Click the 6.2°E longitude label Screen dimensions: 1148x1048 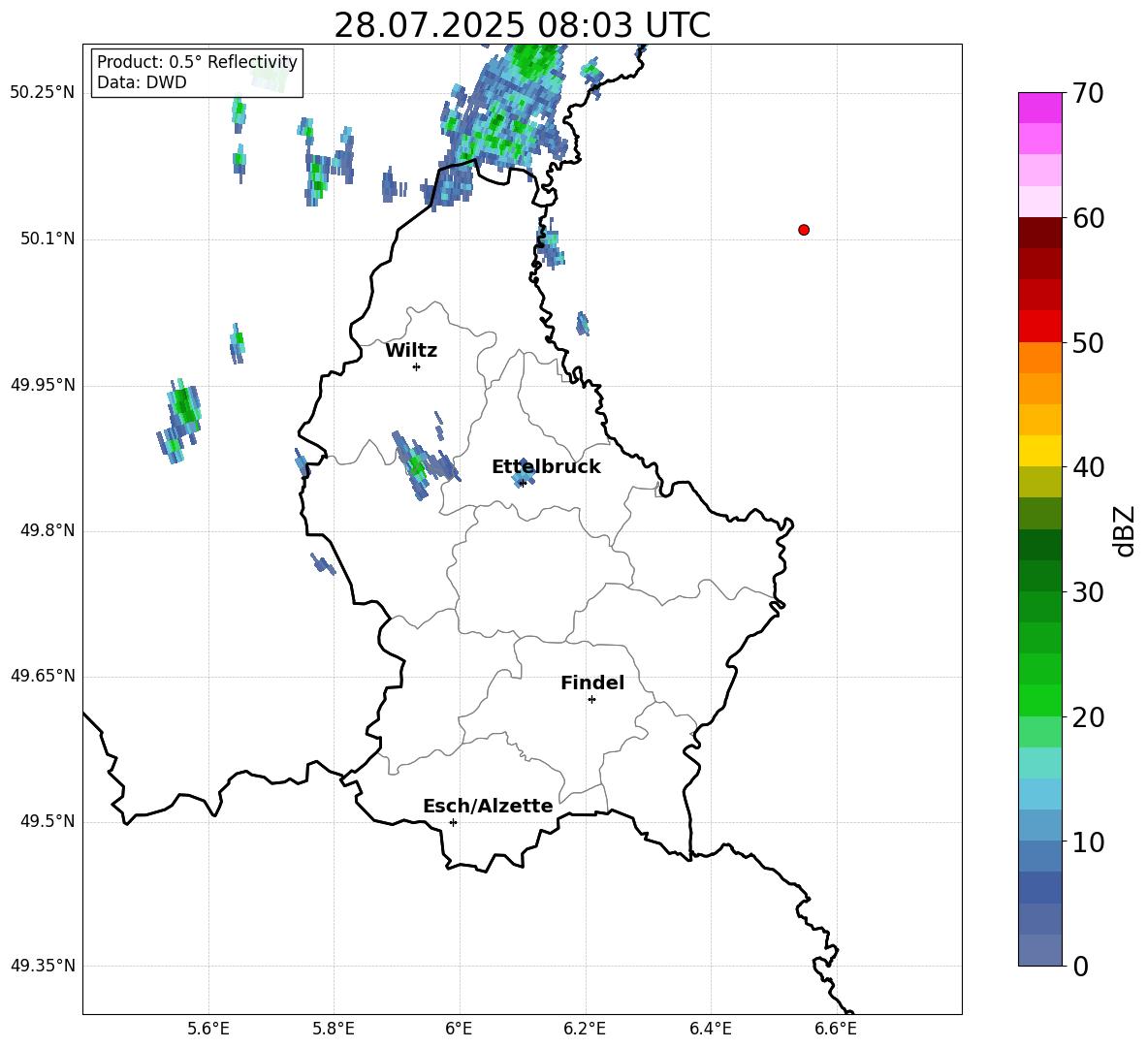pos(585,1029)
